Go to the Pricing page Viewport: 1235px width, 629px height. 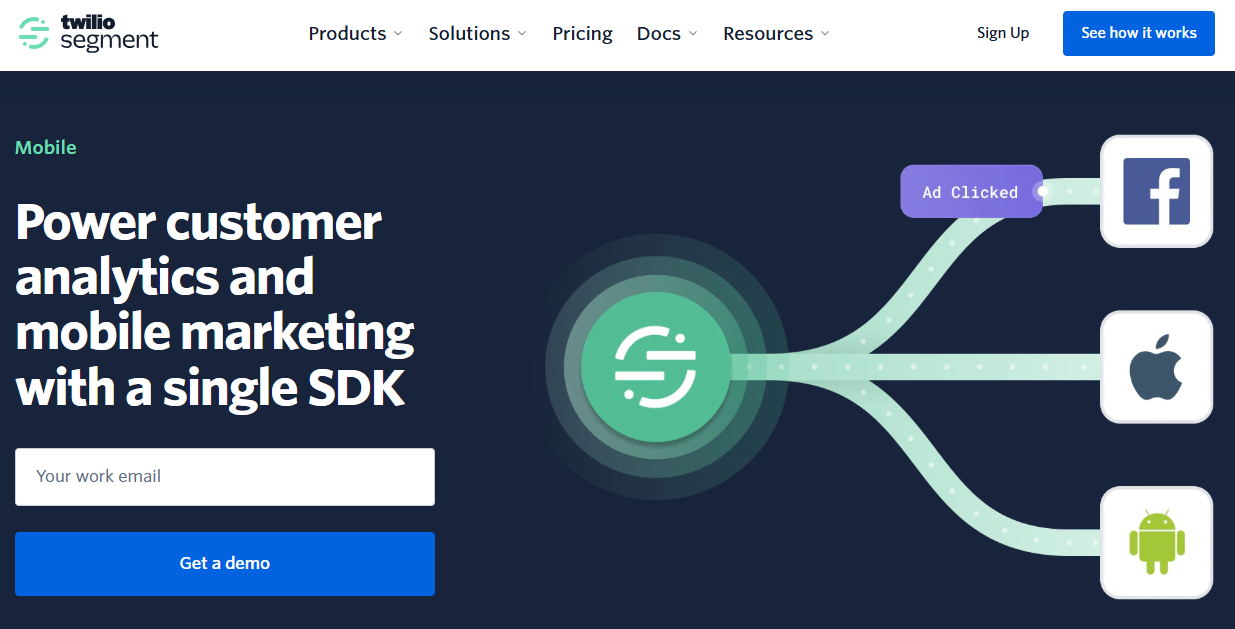coord(582,33)
